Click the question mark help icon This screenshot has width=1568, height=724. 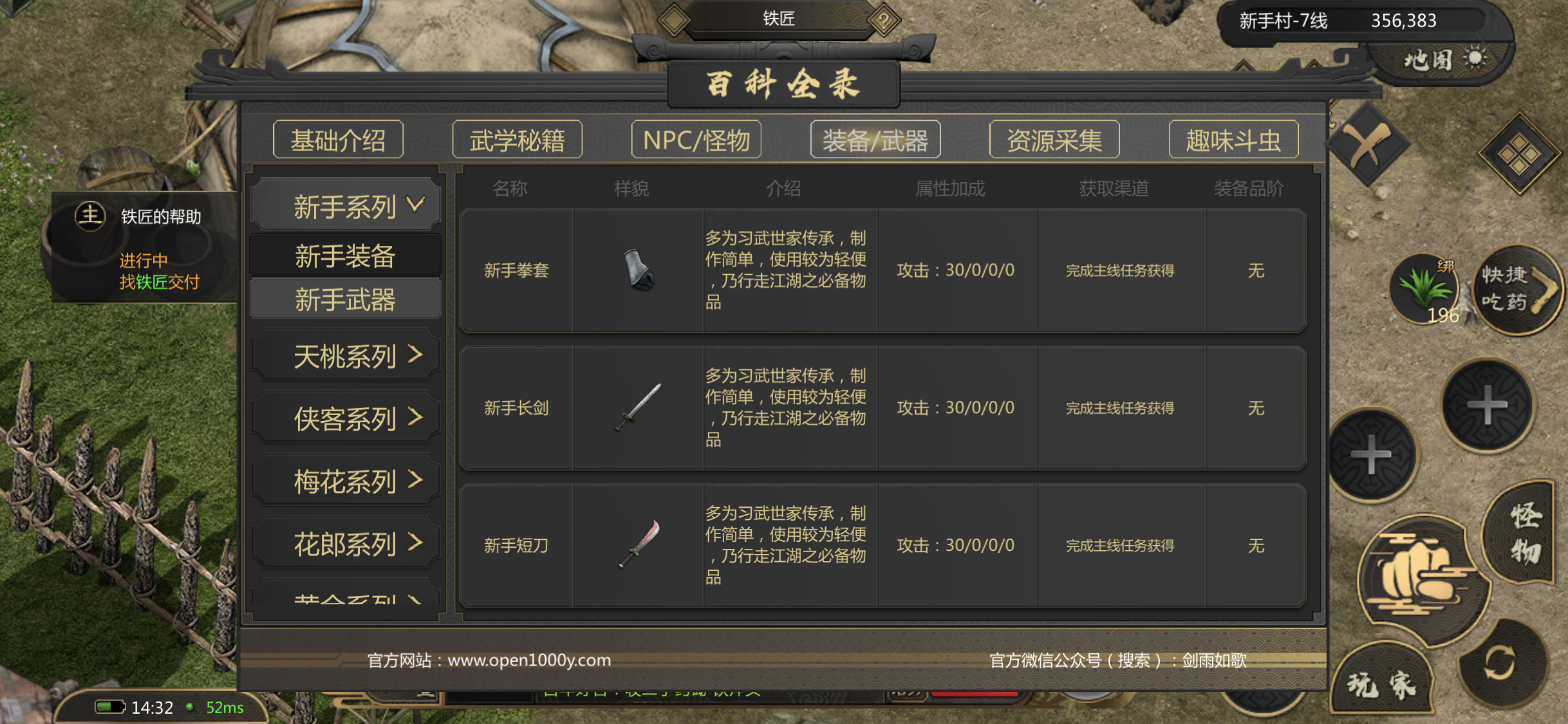(884, 21)
